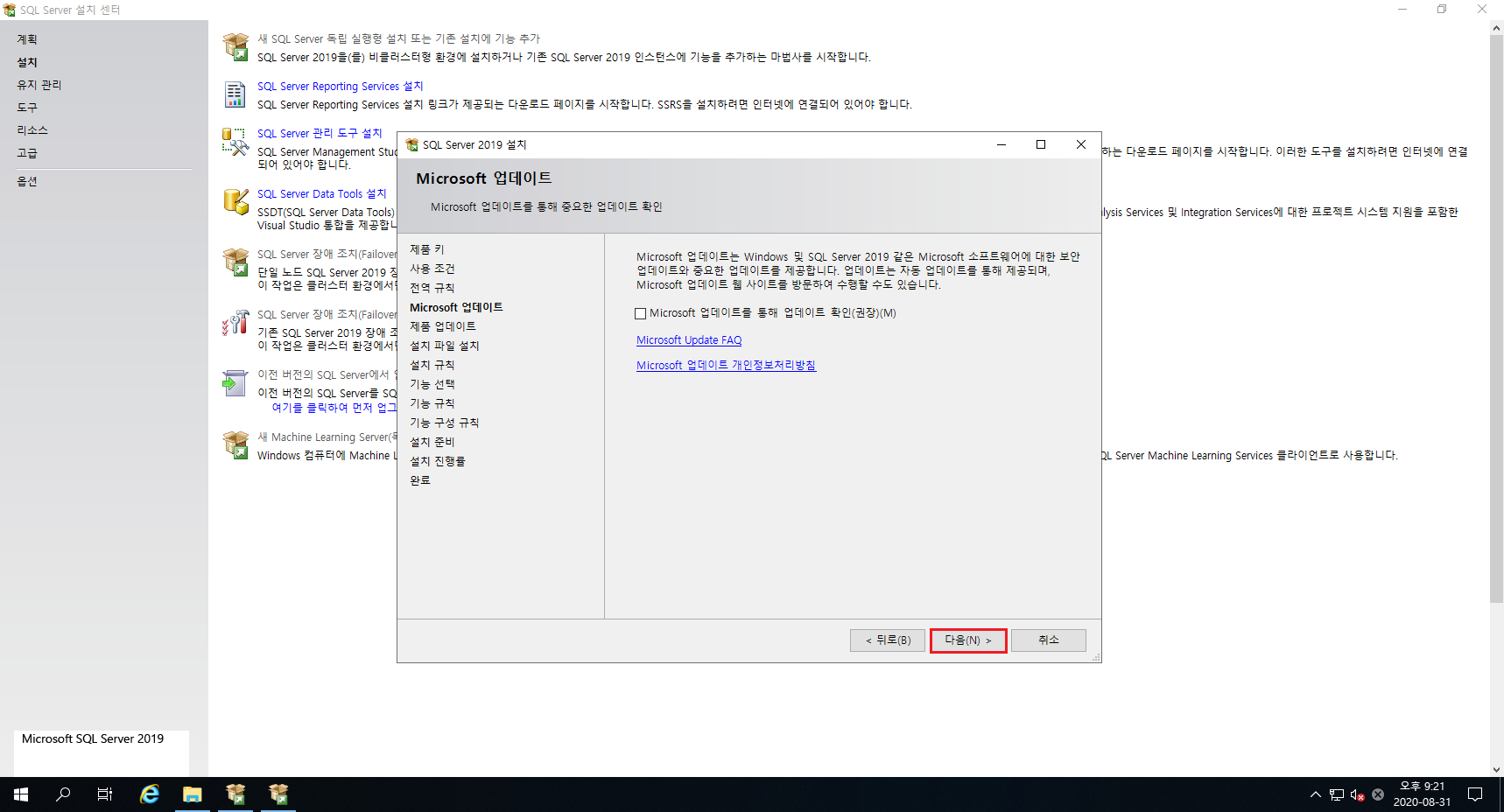
Task: Click the 제품 키 step in wizard
Action: [427, 250]
